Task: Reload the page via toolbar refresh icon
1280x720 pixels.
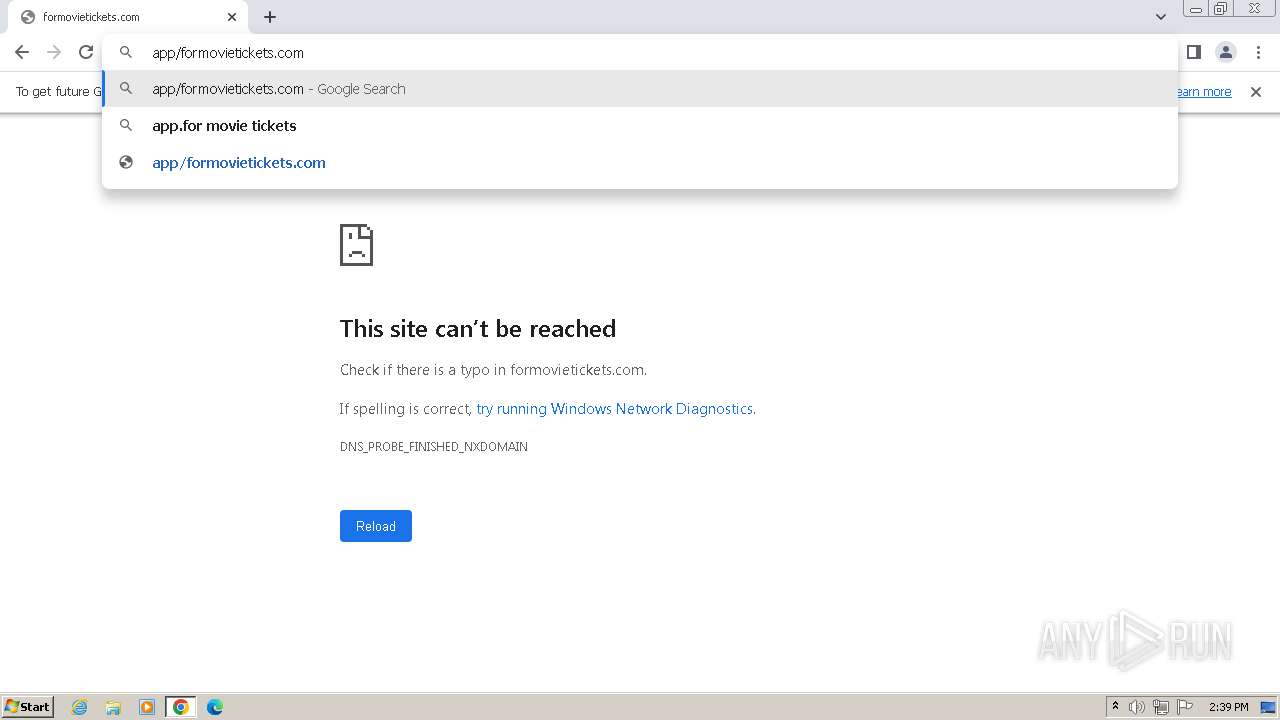Action: pyautogui.click(x=86, y=52)
